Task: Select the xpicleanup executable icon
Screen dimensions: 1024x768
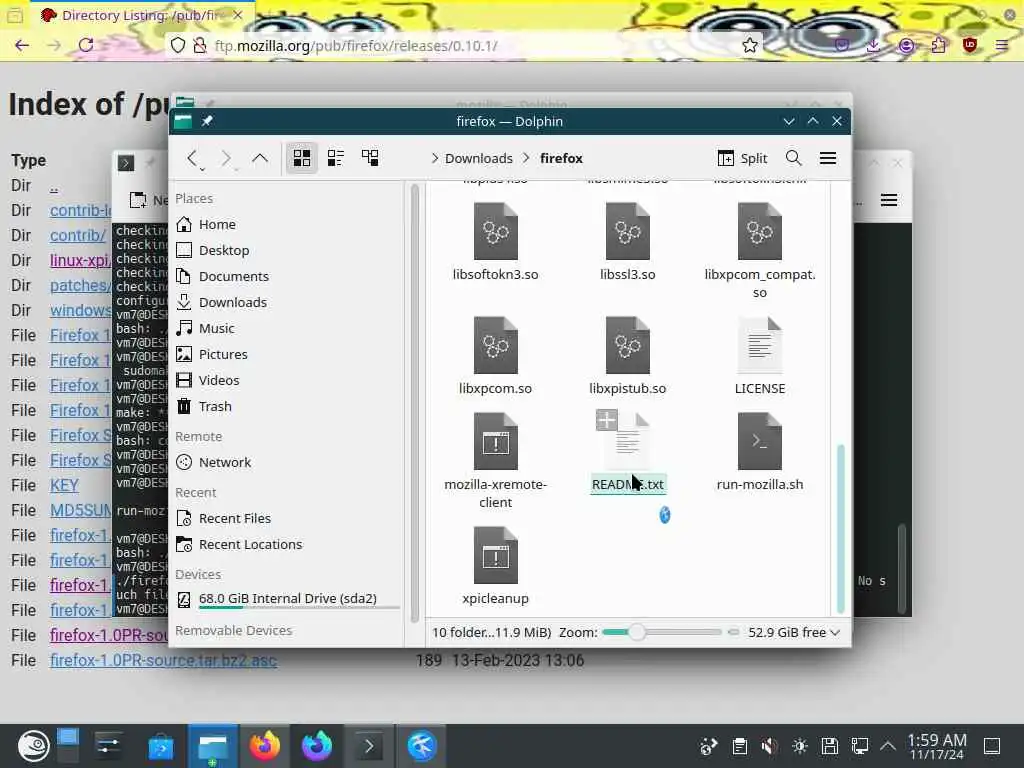Action: pyautogui.click(x=496, y=555)
